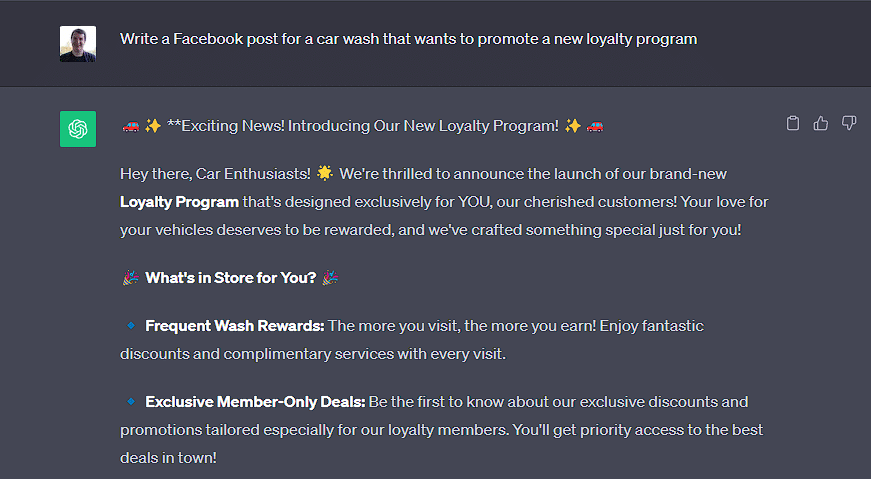Click the sparkles emoji next to **Exciting News
Viewport: 871px width, 479px height.
coord(153,126)
